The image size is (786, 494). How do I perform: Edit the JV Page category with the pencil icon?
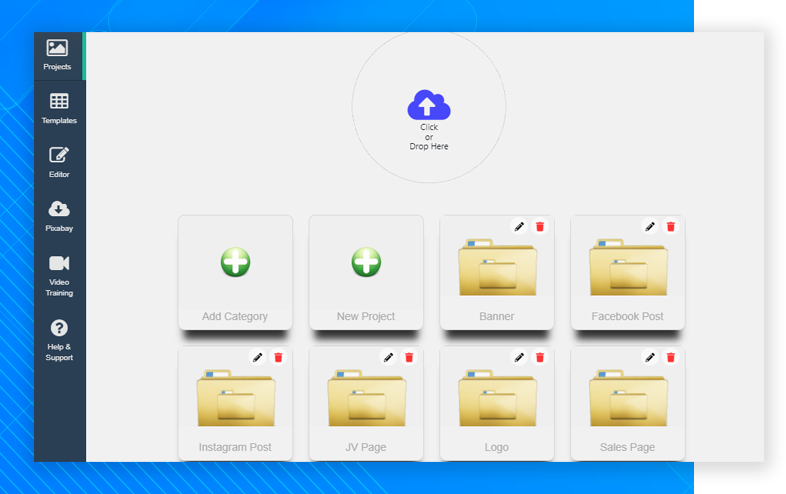point(388,358)
